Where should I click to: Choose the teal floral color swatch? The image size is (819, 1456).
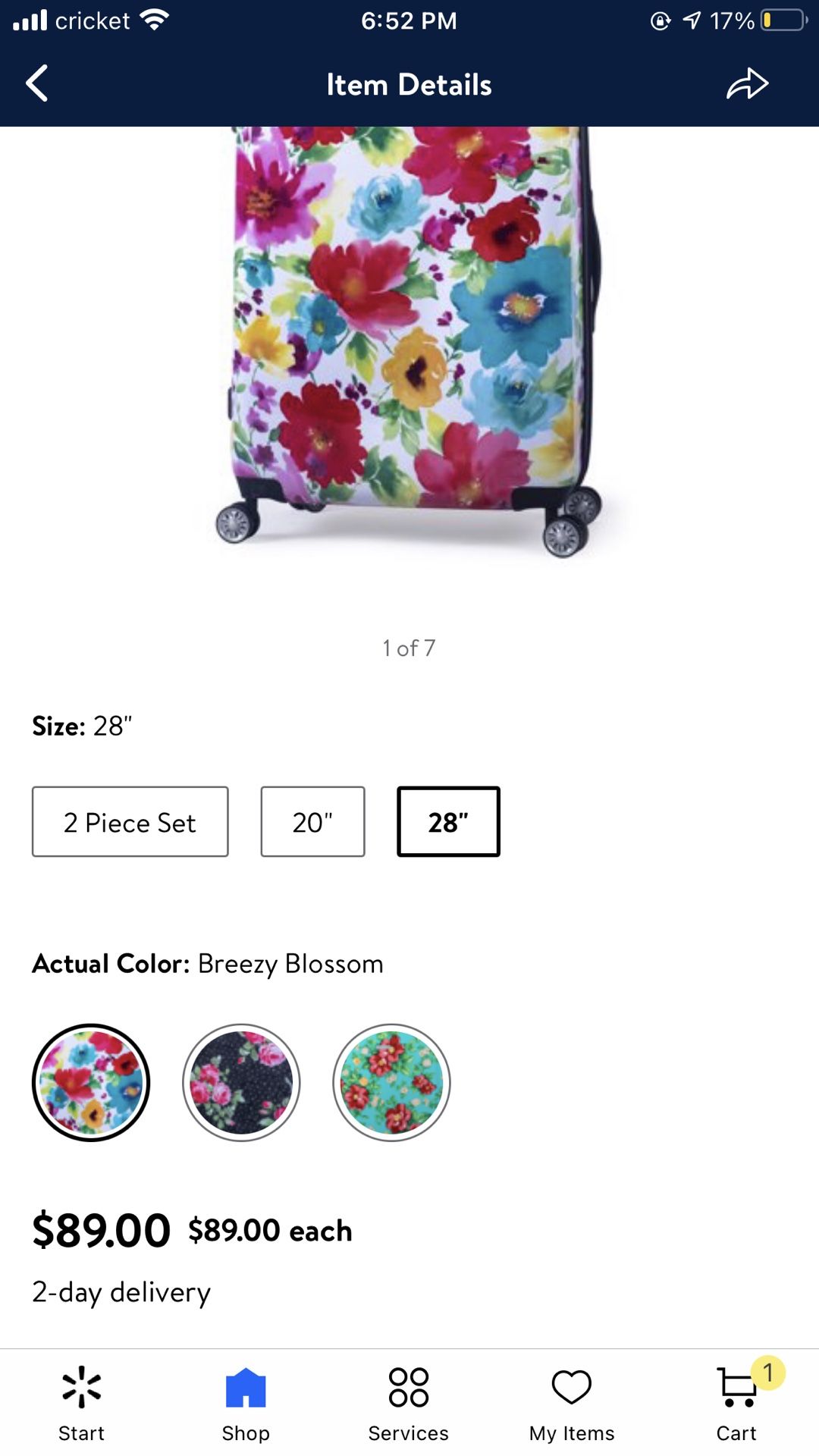click(x=391, y=1083)
